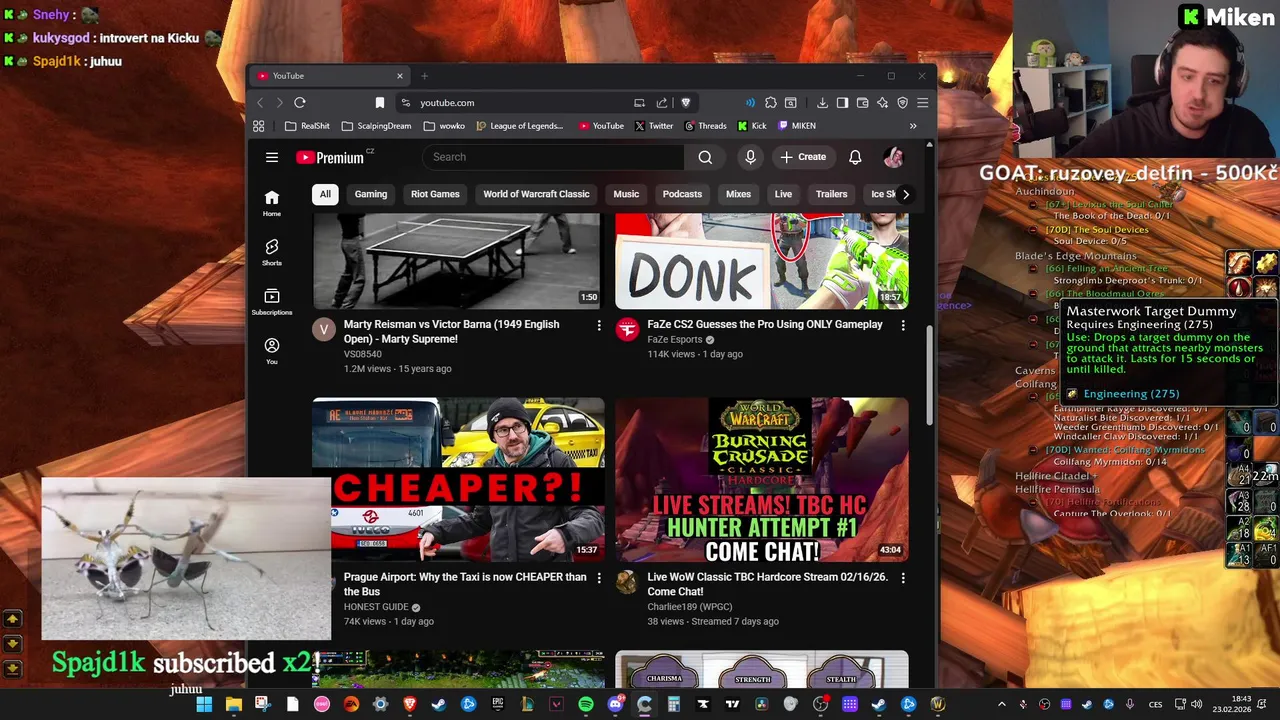The width and height of the screenshot is (1280, 720).
Task: Click the share page icon in address bar
Action: 662,102
